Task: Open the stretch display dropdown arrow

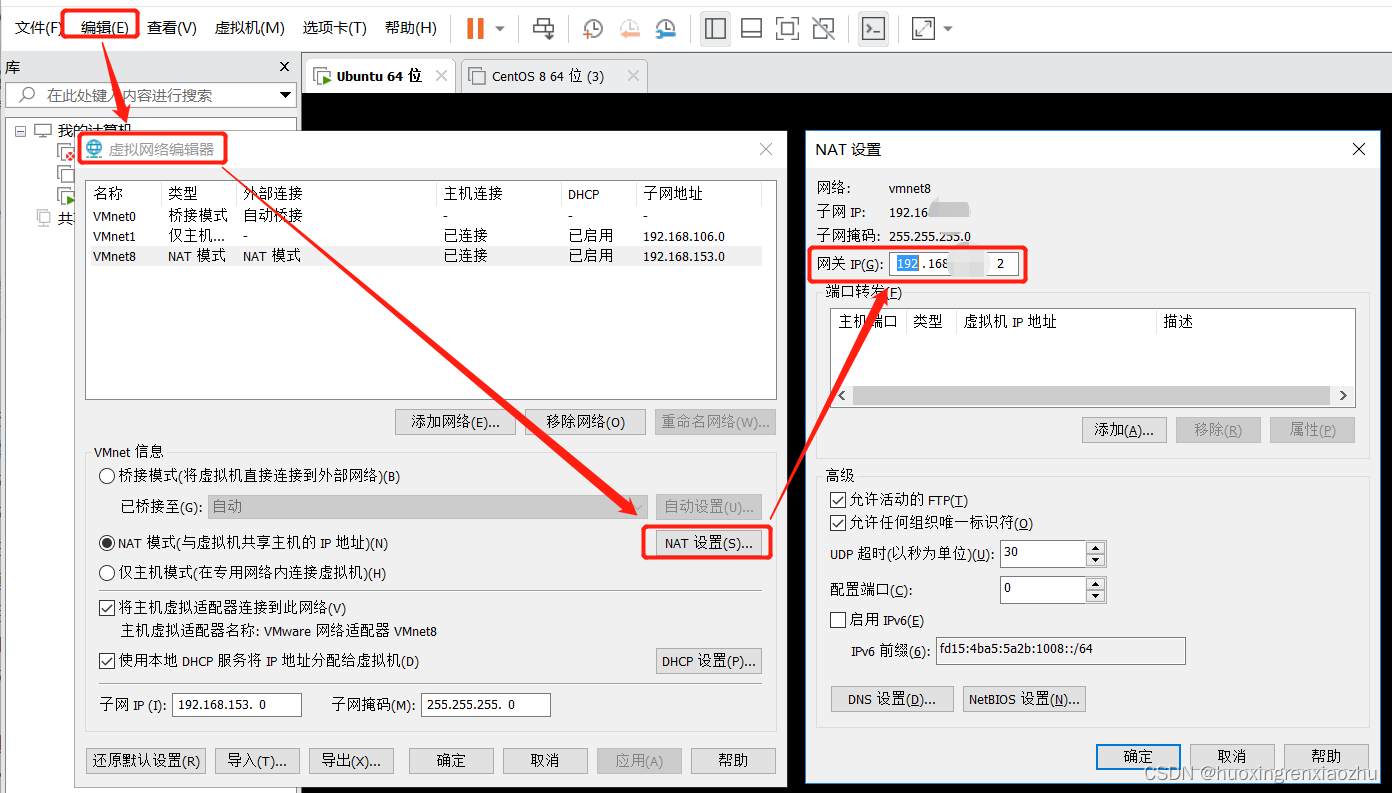Action: 948,29
